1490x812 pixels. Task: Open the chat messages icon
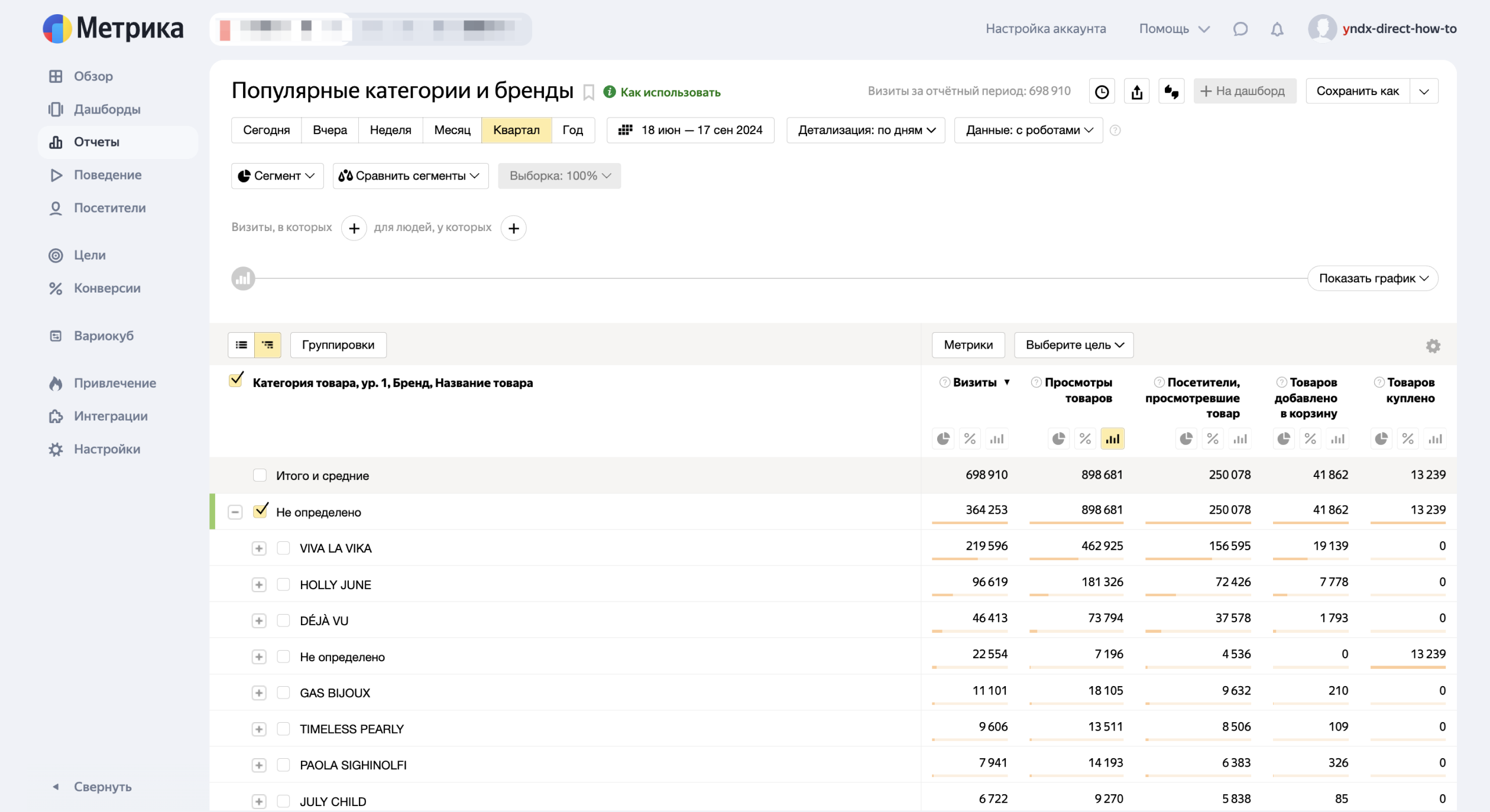[x=1240, y=29]
